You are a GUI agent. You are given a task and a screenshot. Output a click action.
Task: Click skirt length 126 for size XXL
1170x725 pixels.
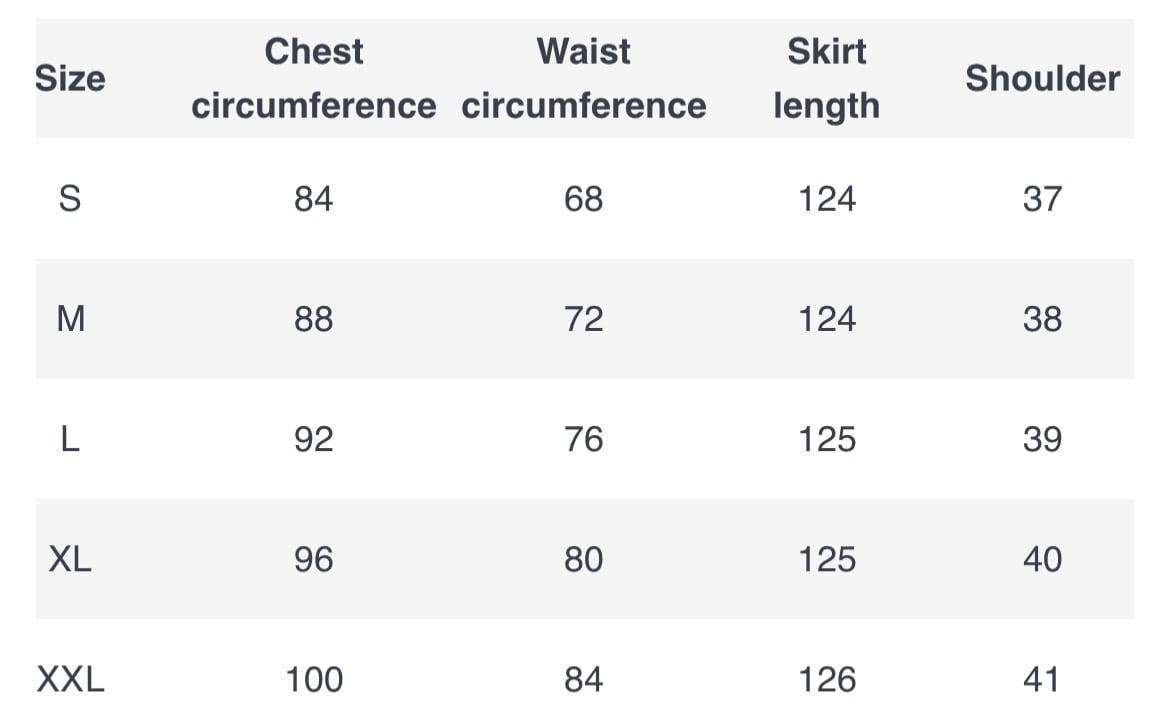coord(827,680)
